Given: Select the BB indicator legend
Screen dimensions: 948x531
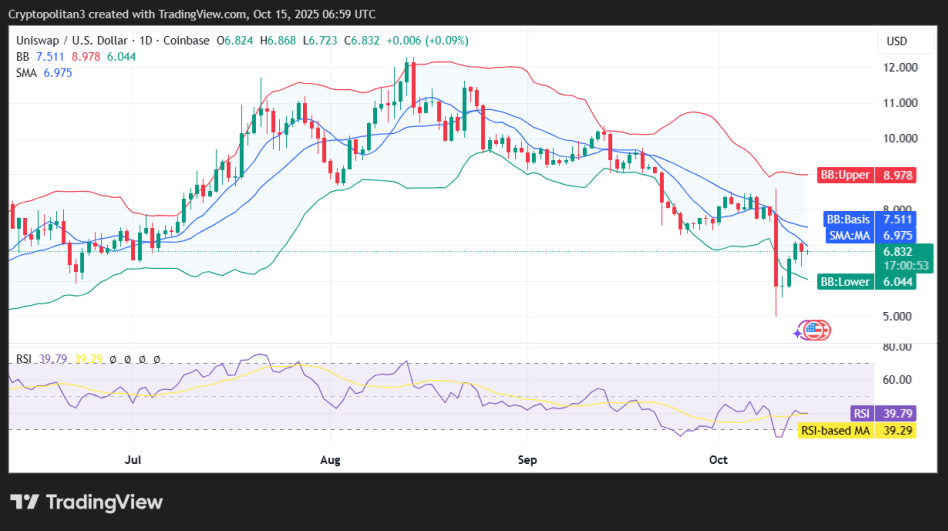Looking at the screenshot, I should pyautogui.click(x=22, y=57).
